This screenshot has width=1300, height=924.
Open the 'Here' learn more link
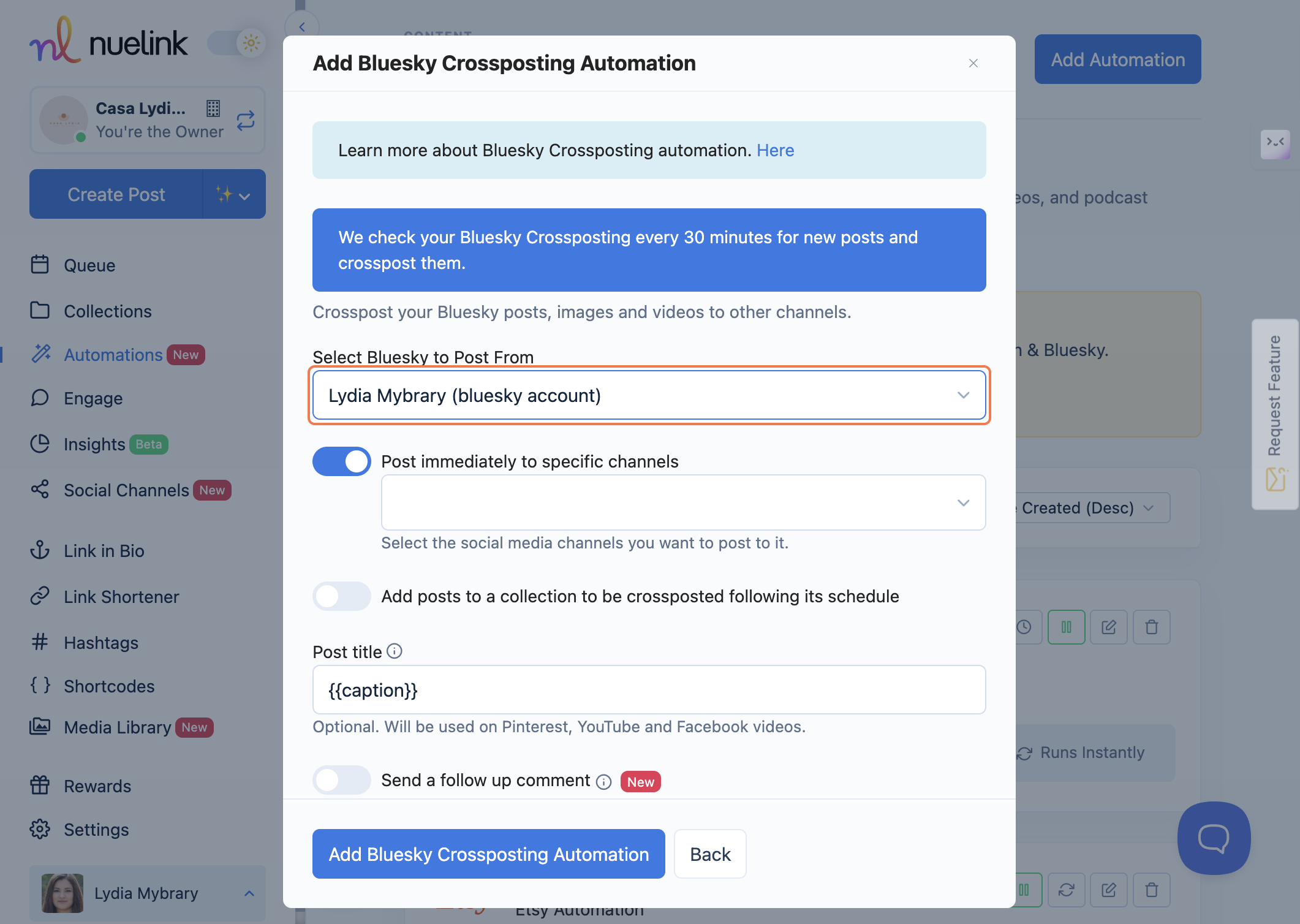775,150
